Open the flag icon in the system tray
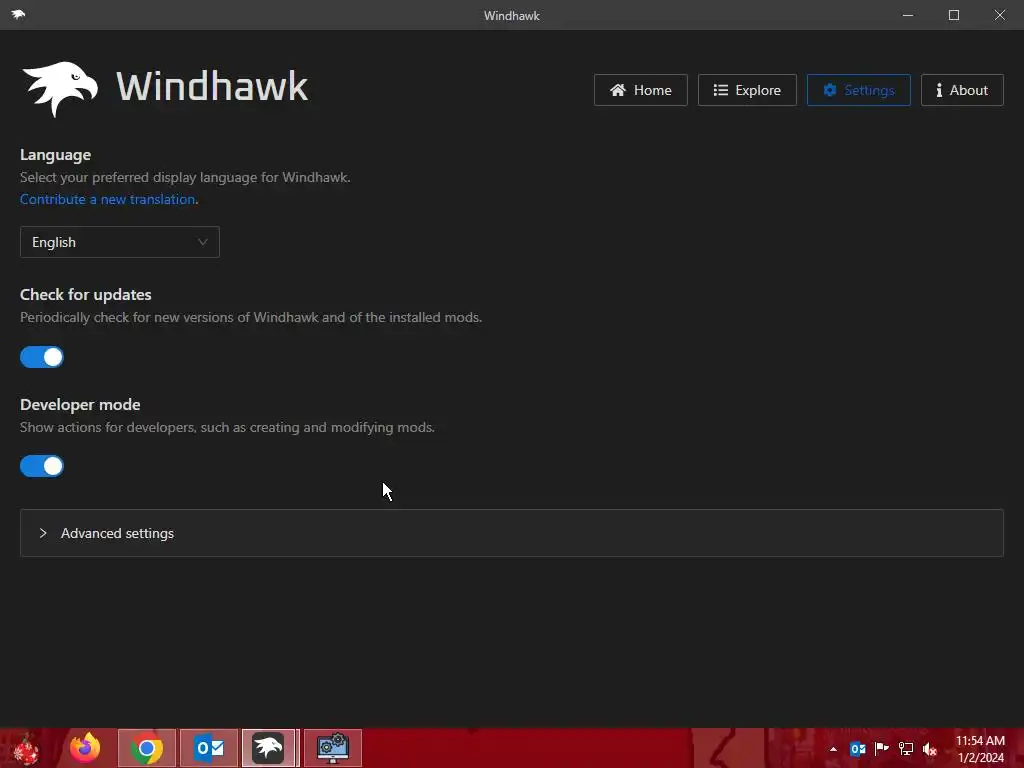Screen dimensions: 1024x768 pyautogui.click(x=882, y=749)
